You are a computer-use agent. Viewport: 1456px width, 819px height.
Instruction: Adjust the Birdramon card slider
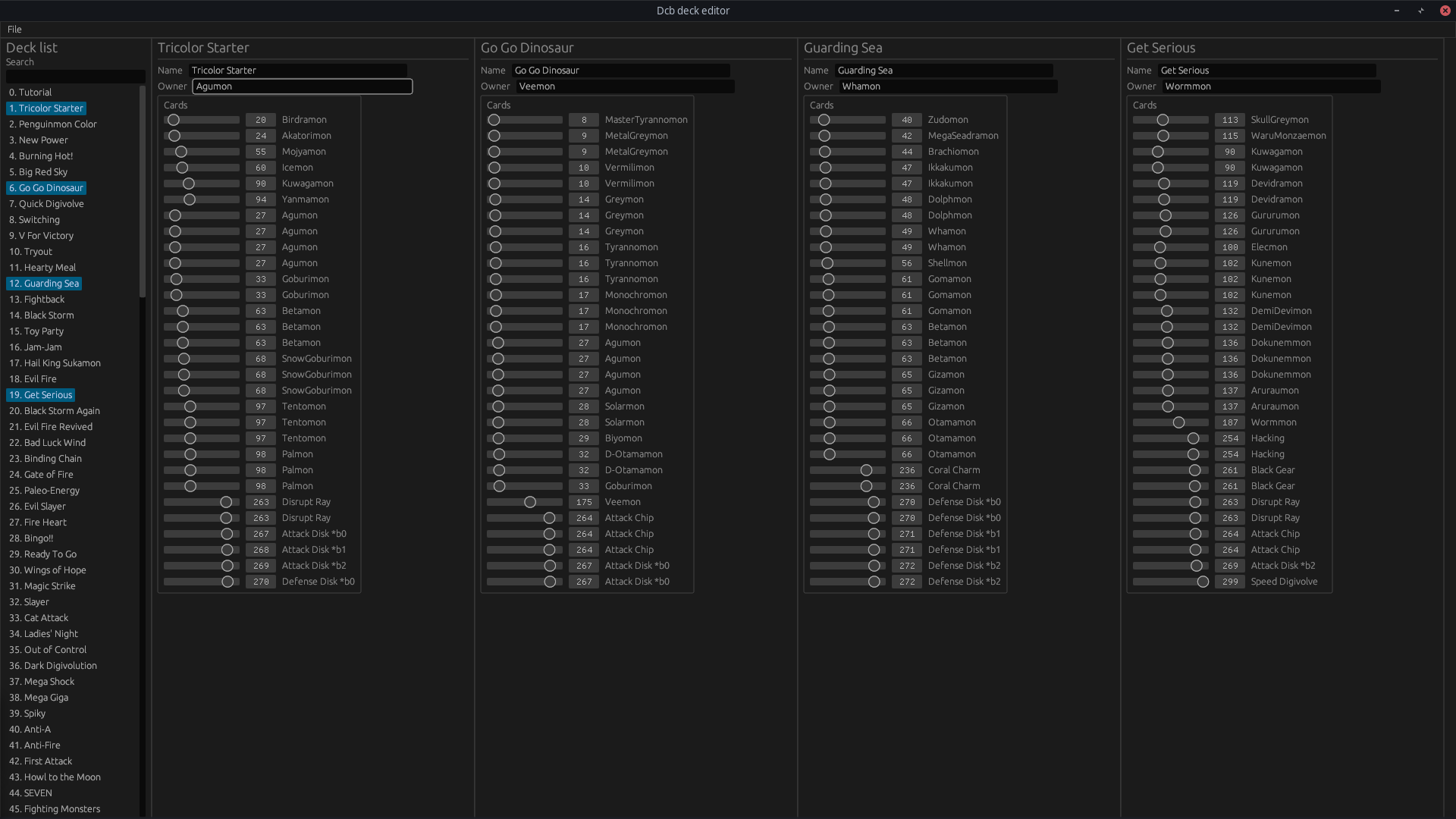tap(174, 120)
